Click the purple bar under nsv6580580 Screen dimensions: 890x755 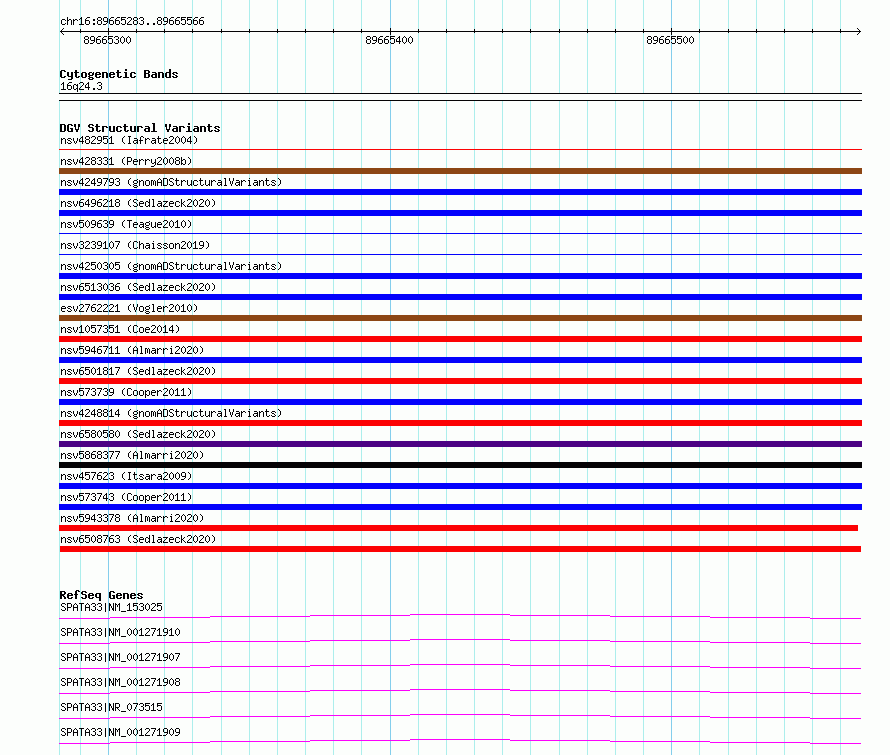pos(460,444)
